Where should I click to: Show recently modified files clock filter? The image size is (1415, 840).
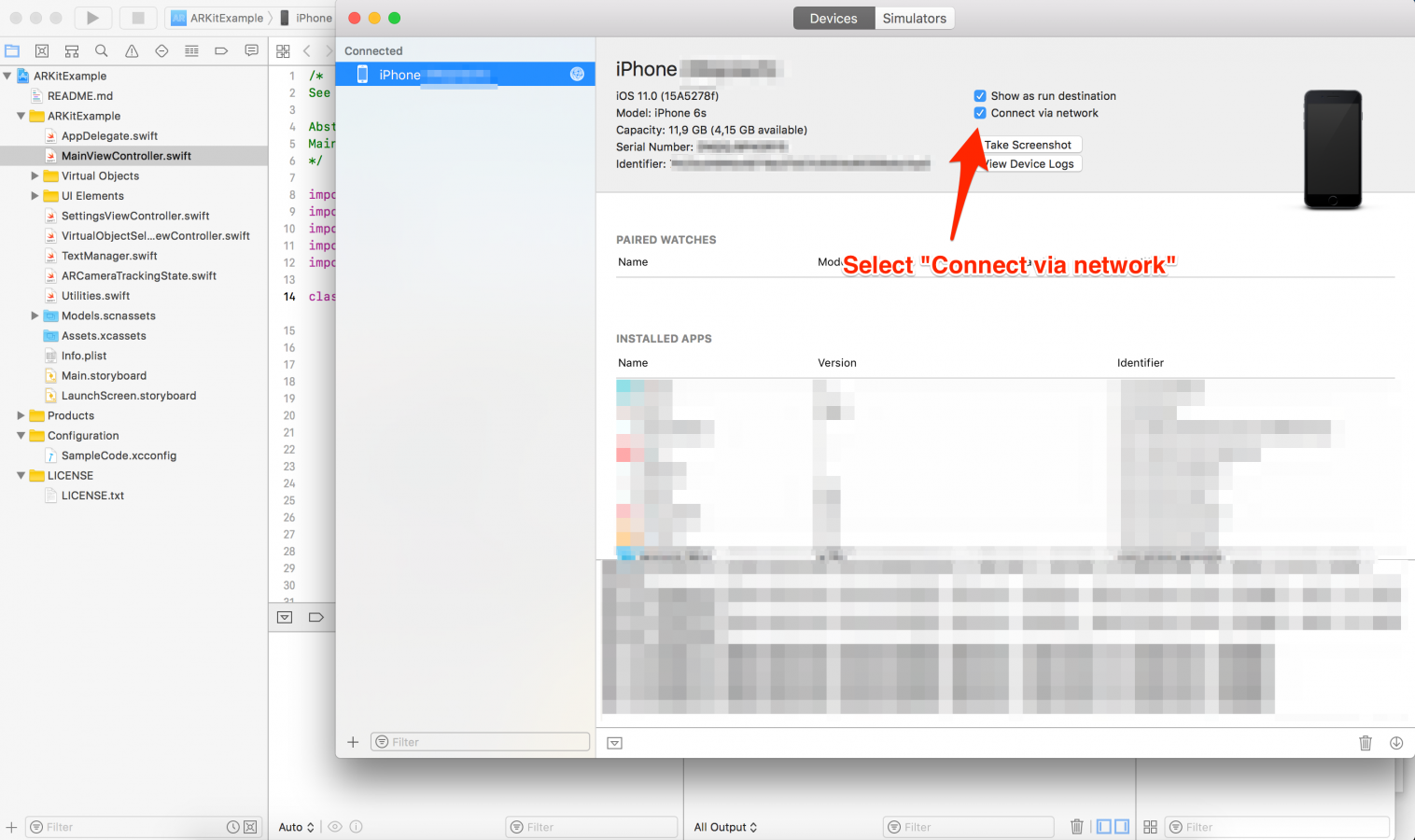pyautogui.click(x=233, y=827)
